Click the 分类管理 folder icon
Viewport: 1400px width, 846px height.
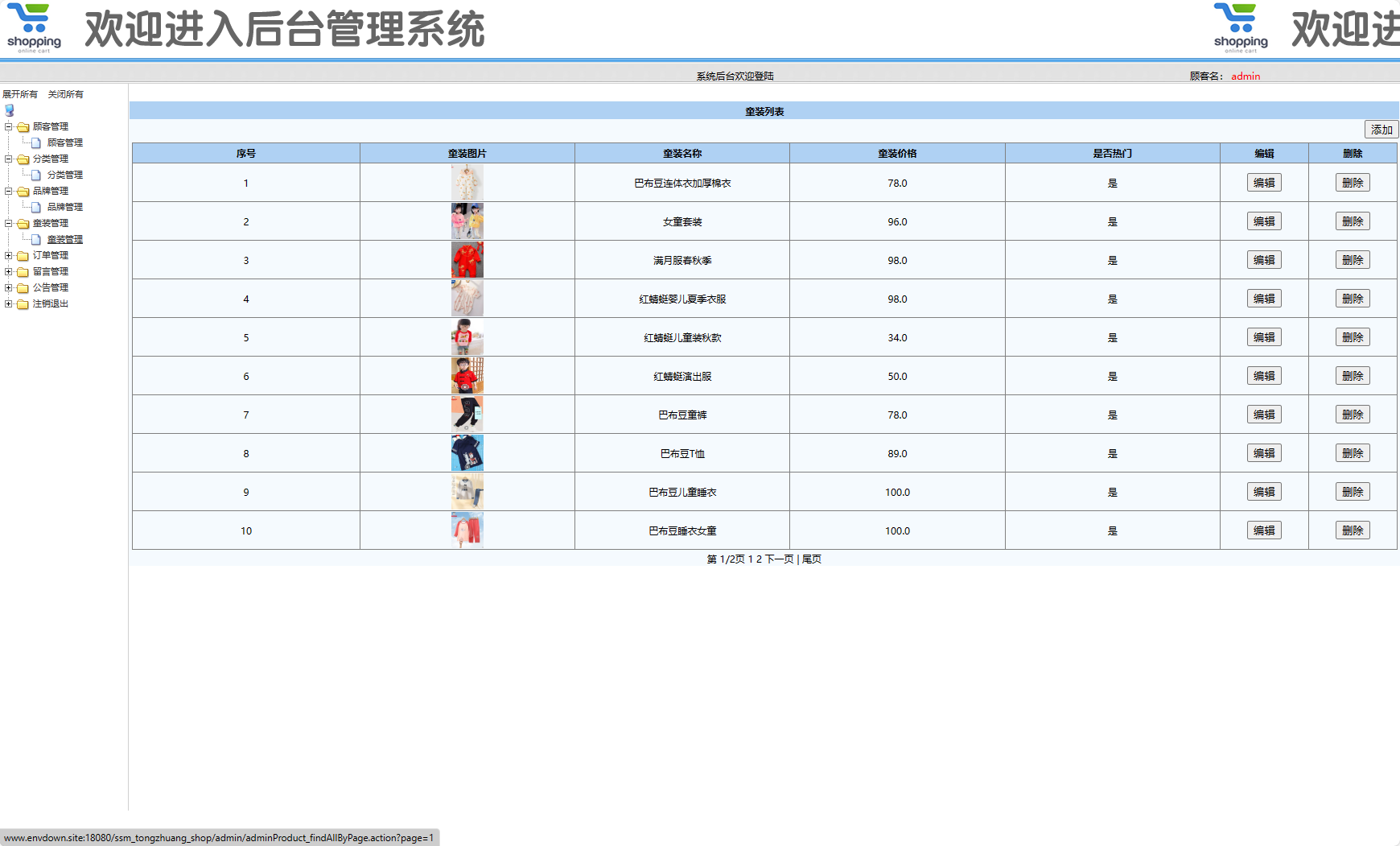coord(23,159)
